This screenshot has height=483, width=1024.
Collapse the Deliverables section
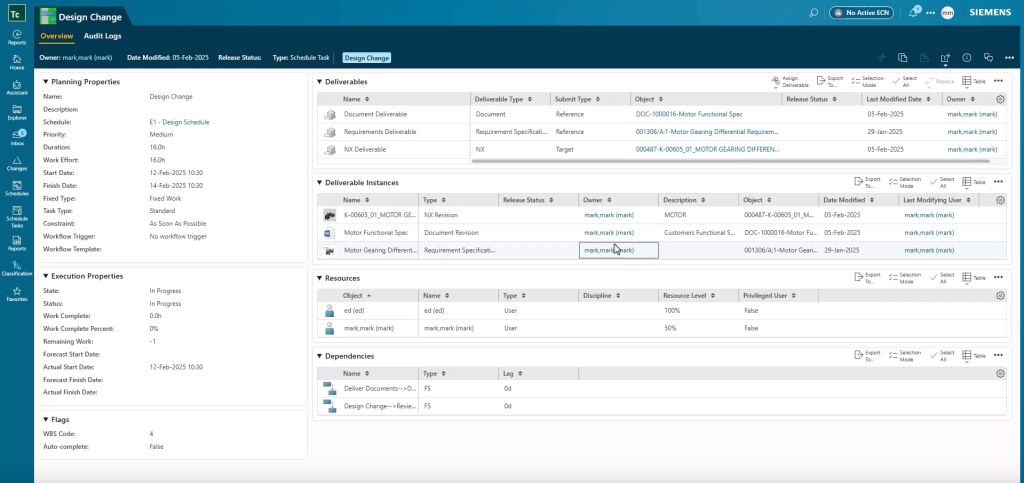319,82
